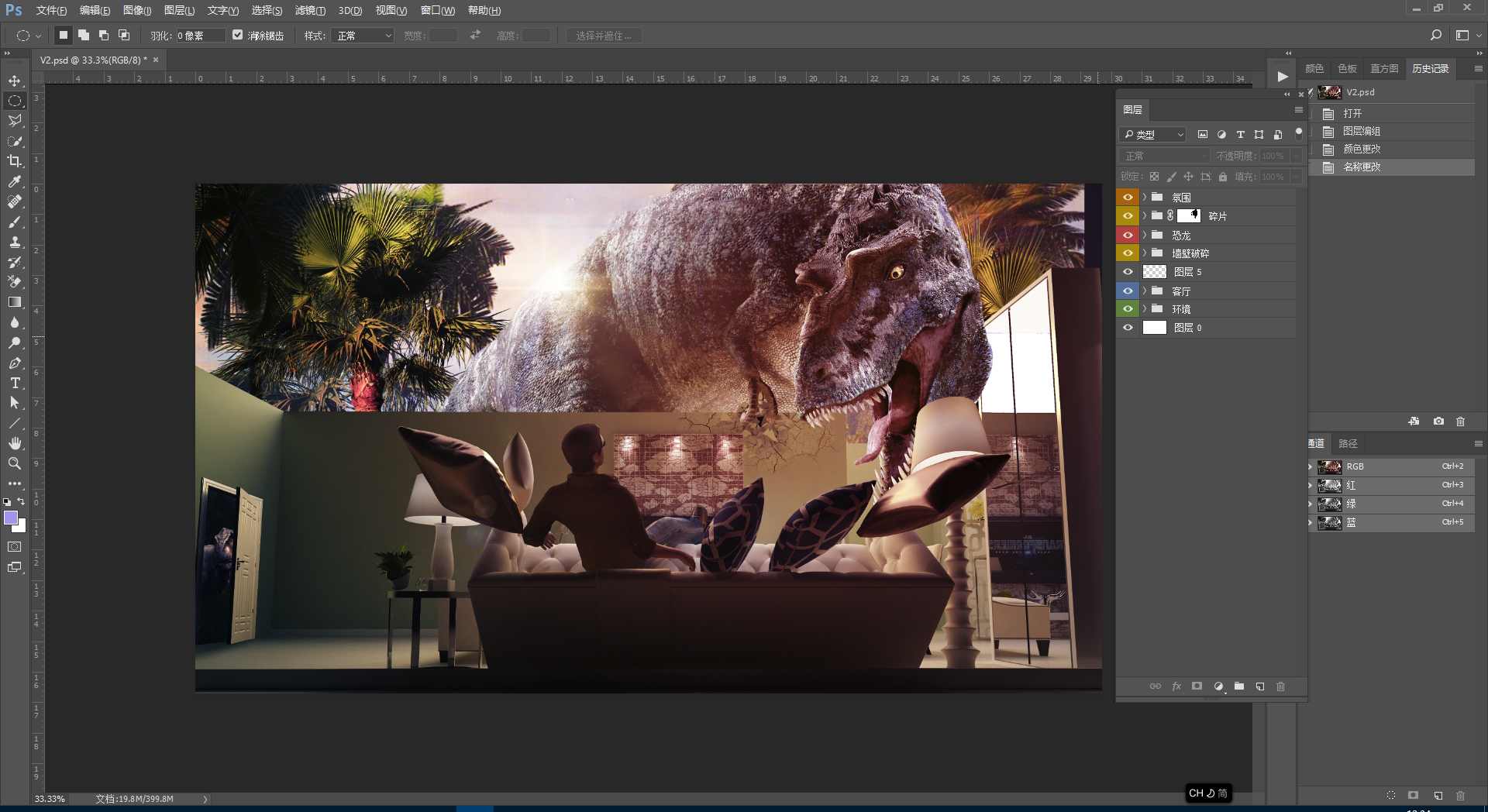This screenshot has width=1488, height=812.
Task: Select the Brush tool
Action: pos(15,222)
